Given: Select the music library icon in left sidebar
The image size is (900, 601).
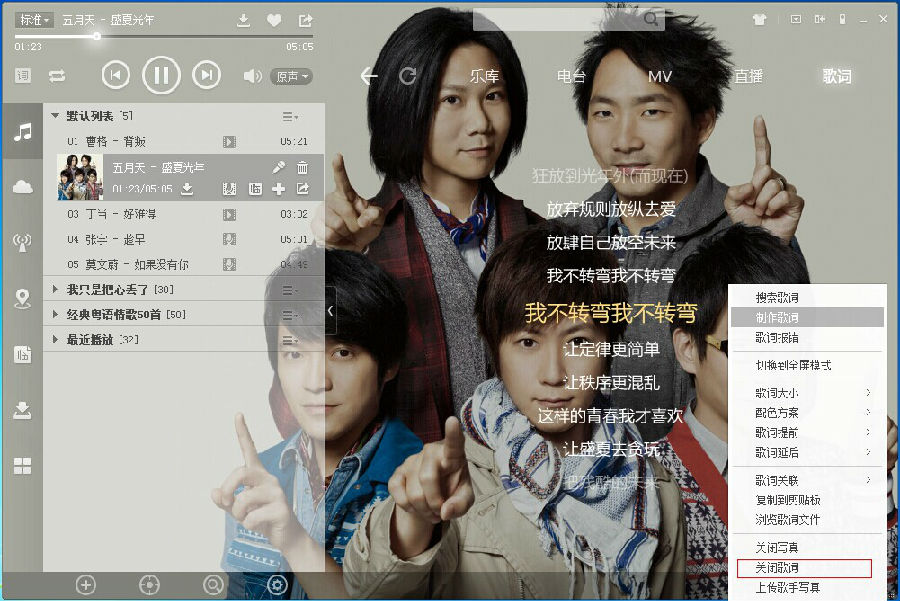Looking at the screenshot, I should (x=24, y=131).
